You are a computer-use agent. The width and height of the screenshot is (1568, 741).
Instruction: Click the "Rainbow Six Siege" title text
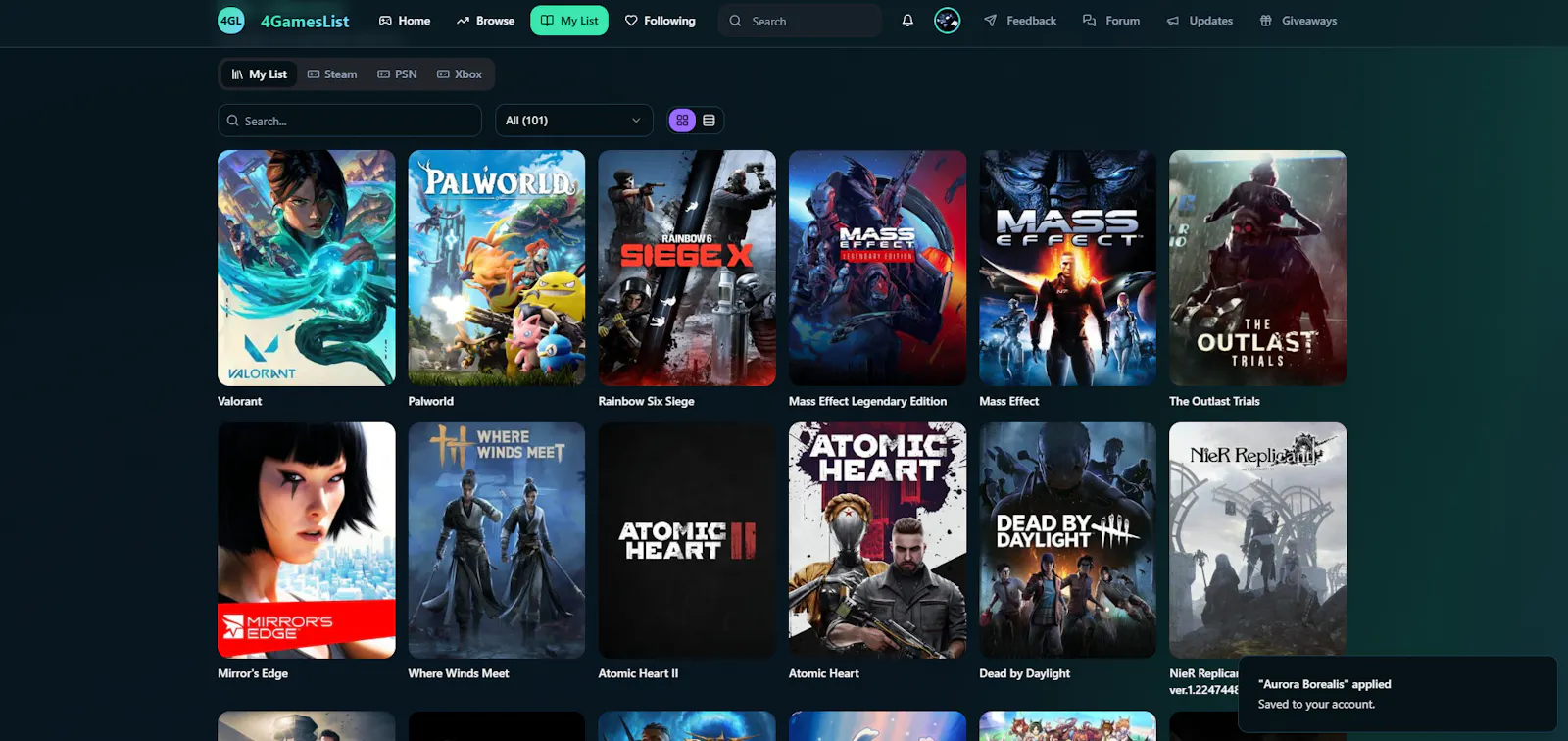tap(647, 401)
